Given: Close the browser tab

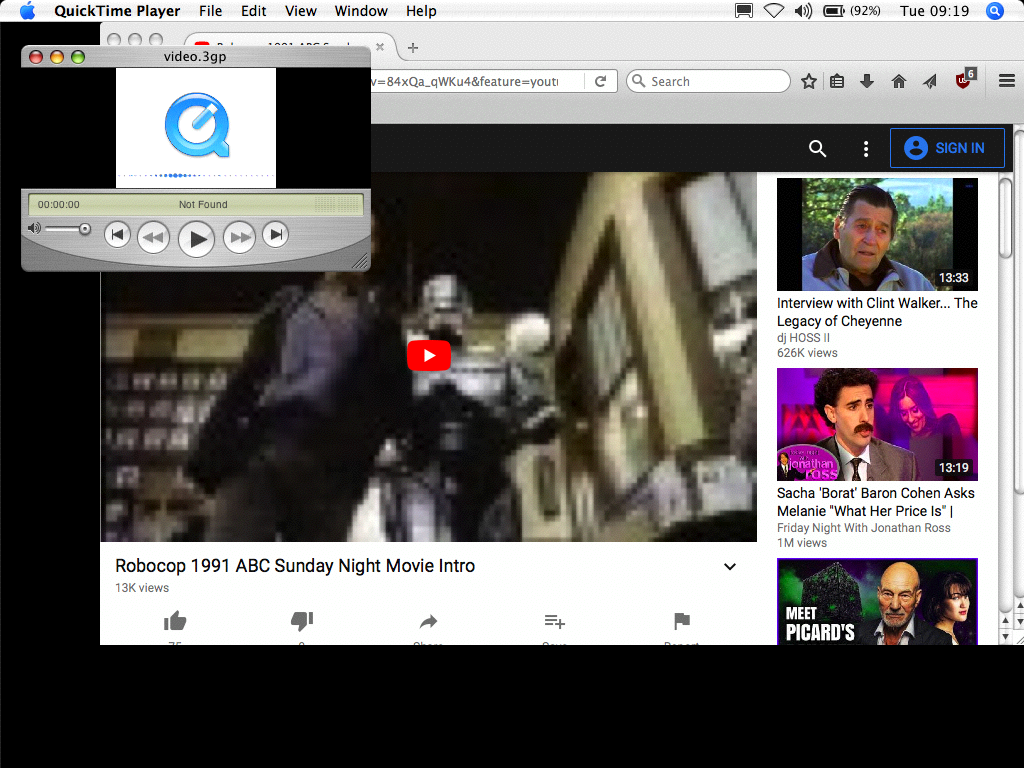Looking at the screenshot, I should tap(380, 47).
